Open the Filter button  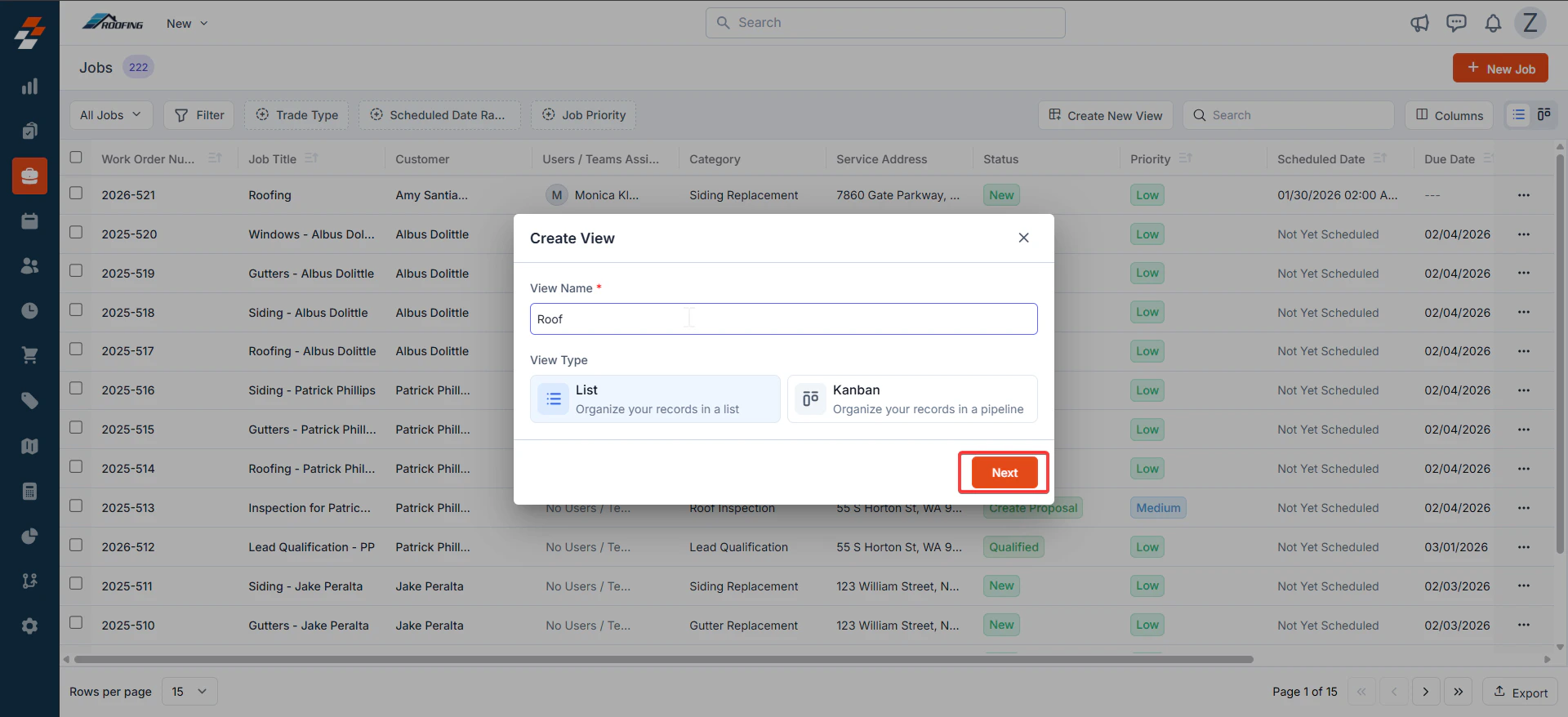point(199,115)
